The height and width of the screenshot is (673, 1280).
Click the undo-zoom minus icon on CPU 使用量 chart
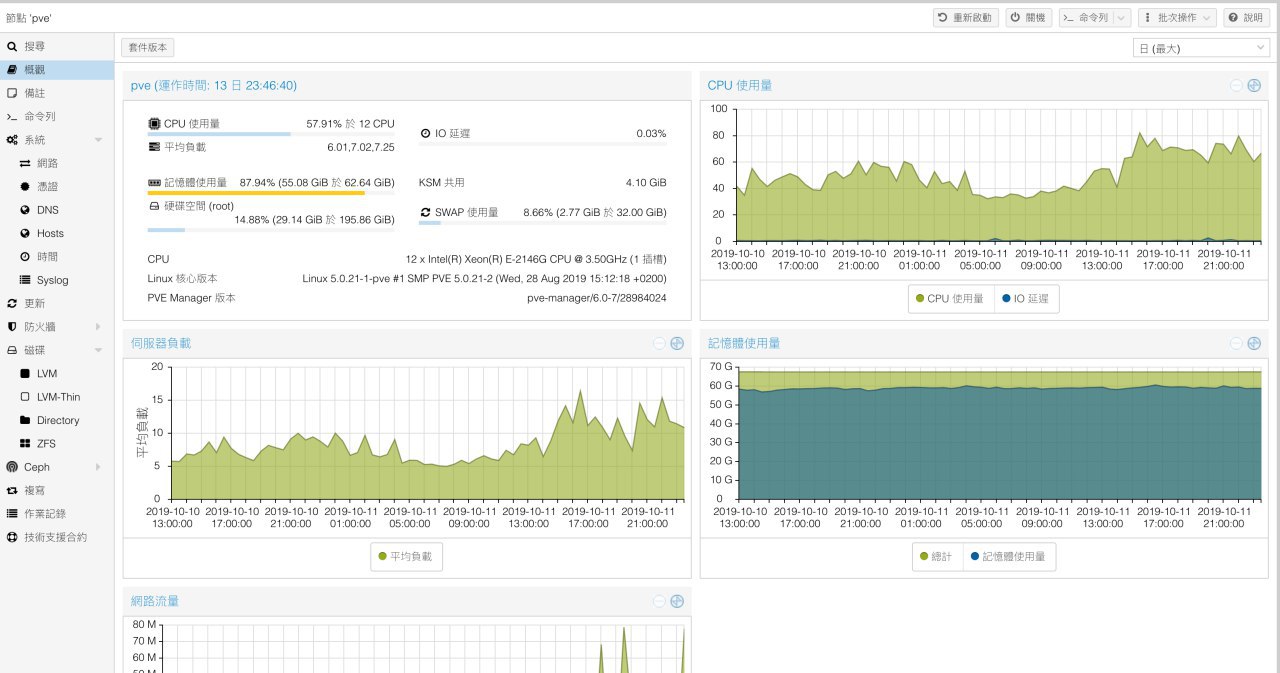[x=1236, y=85]
